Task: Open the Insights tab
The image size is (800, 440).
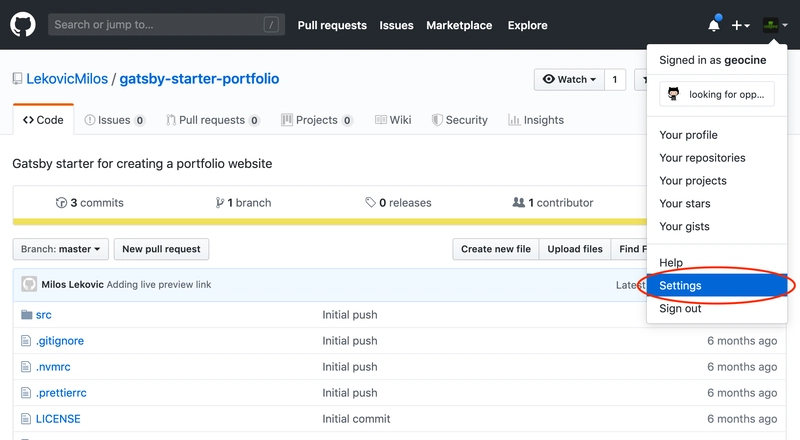Action: point(536,120)
